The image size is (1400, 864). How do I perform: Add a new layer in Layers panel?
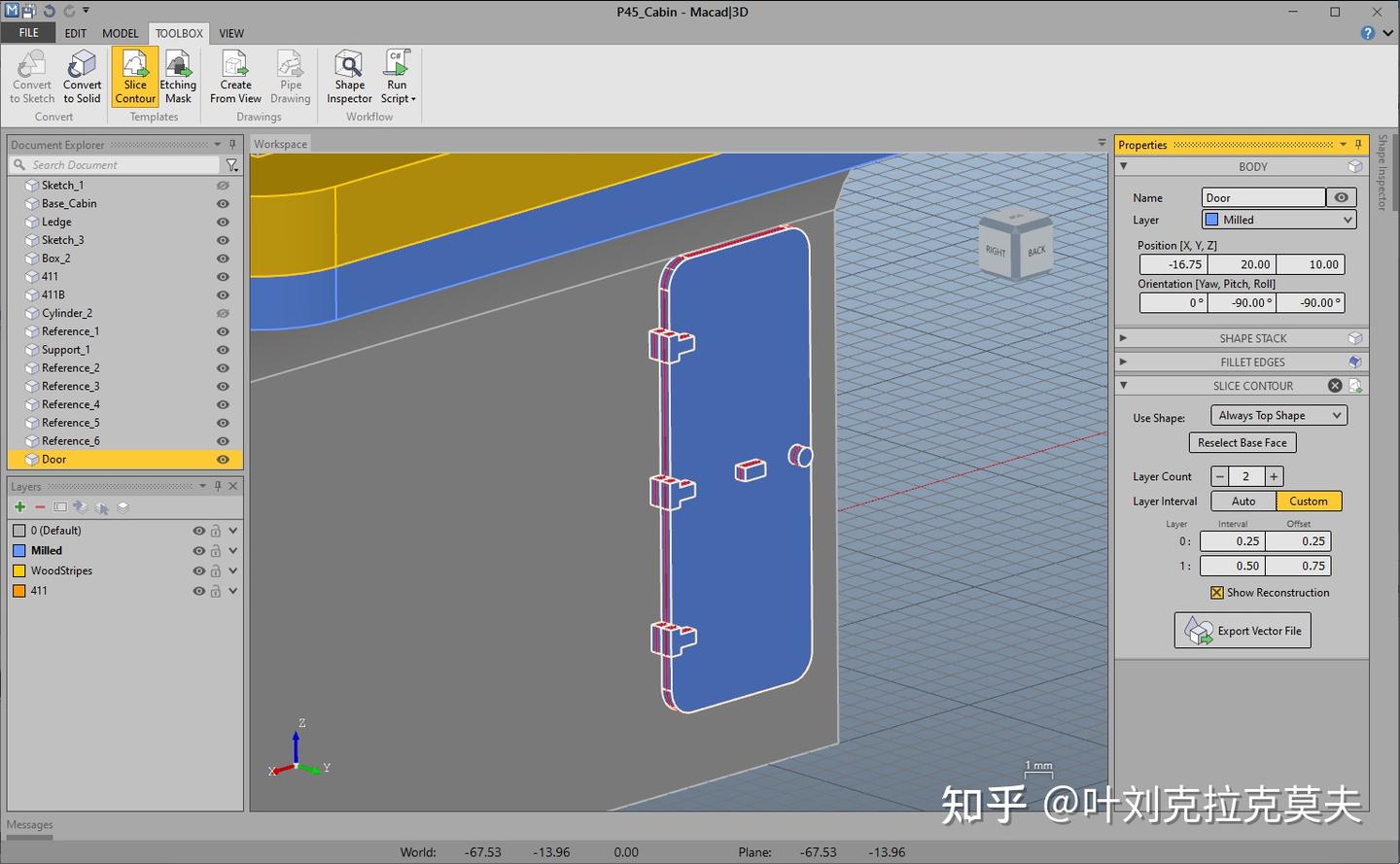18,506
